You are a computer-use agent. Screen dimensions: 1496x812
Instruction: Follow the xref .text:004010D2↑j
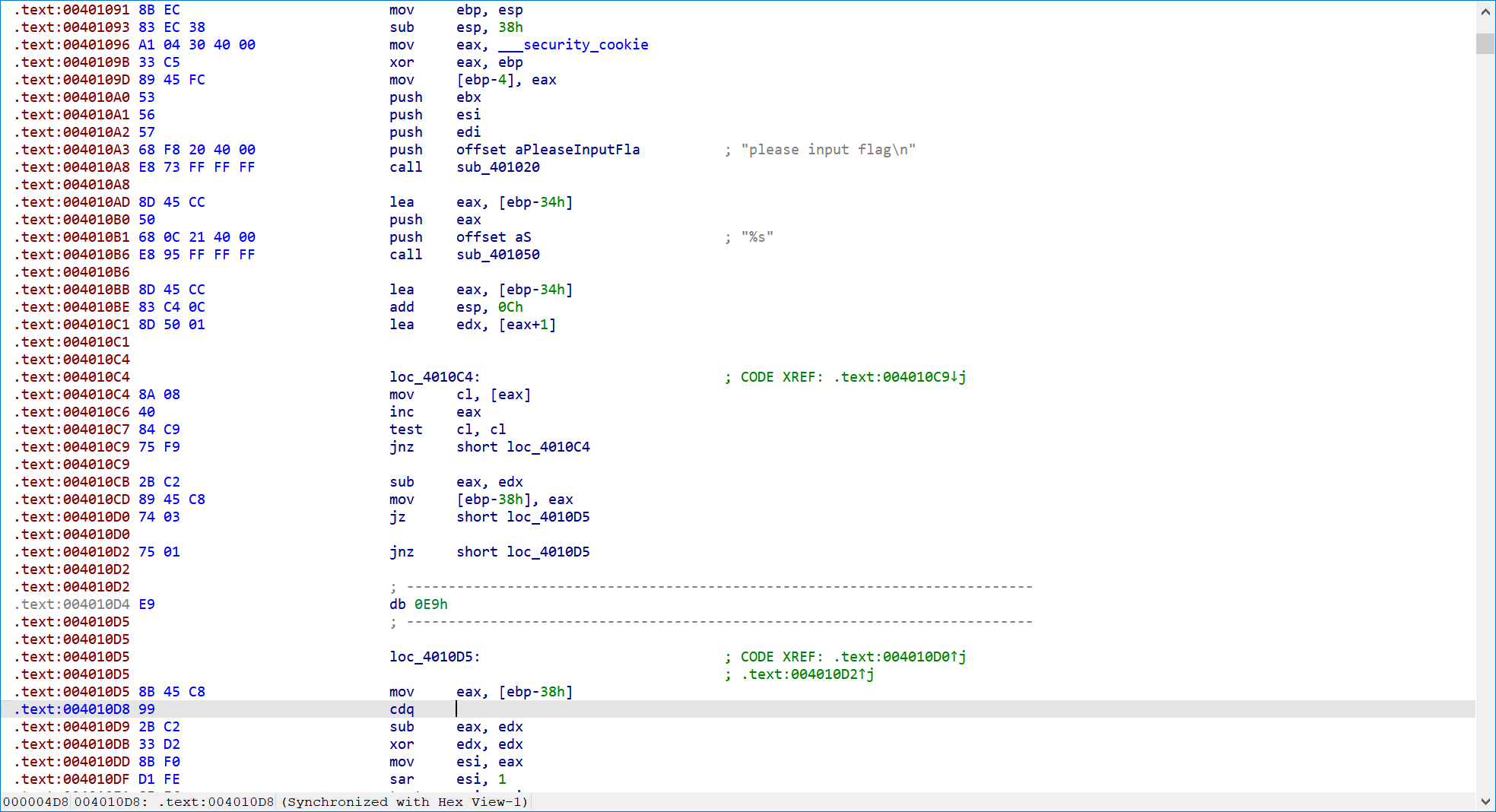[808, 674]
